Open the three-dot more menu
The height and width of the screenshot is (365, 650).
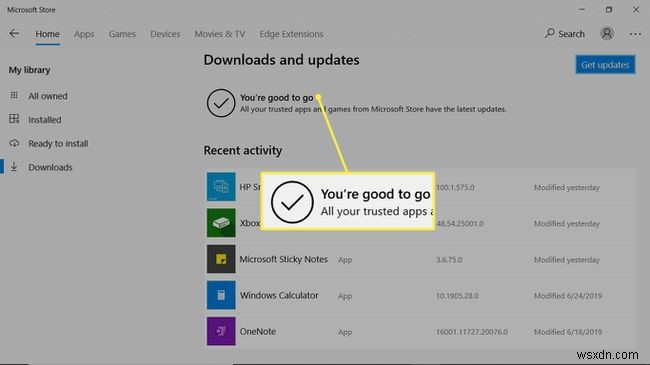[x=635, y=34]
